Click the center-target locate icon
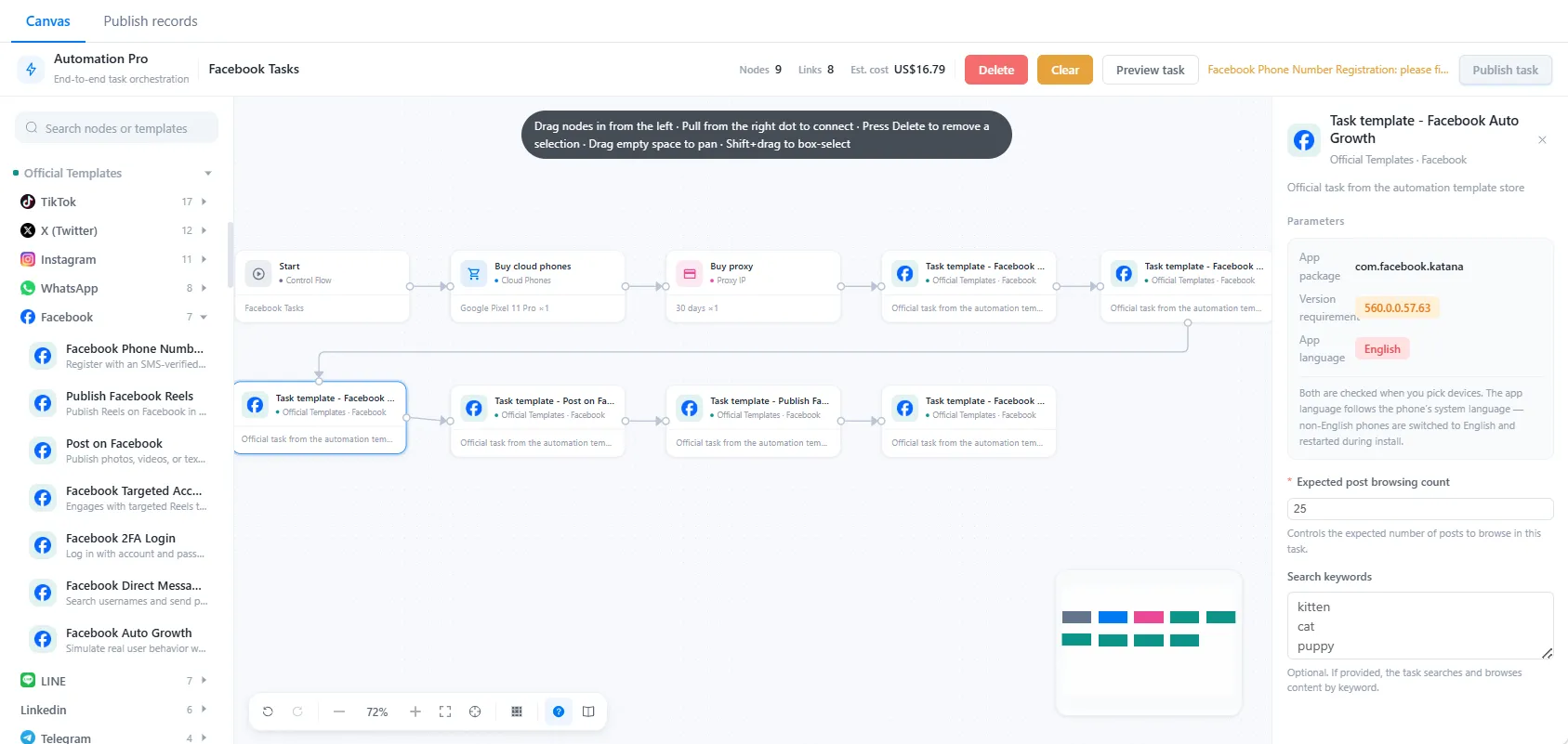The image size is (1568, 744). pos(475,711)
